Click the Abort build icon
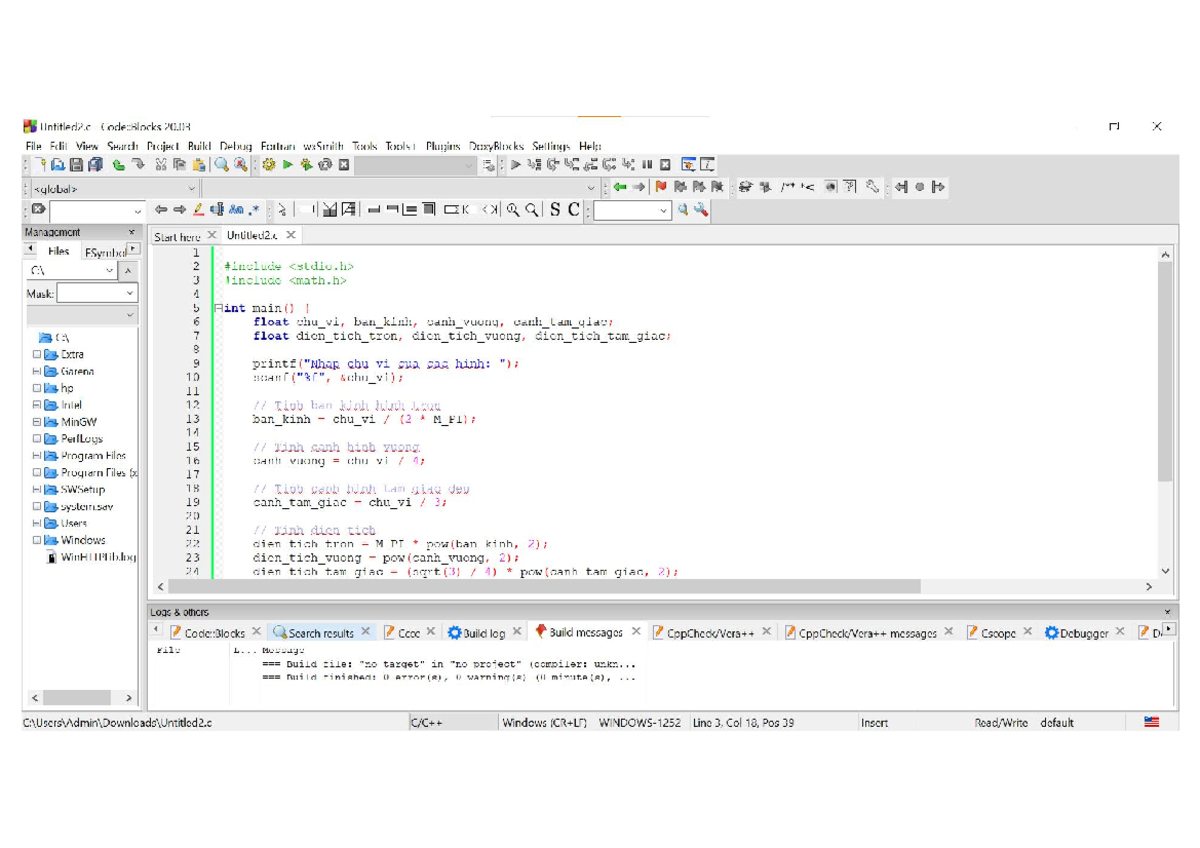Screen dimensions: 1200x848 pyautogui.click(x=343, y=164)
